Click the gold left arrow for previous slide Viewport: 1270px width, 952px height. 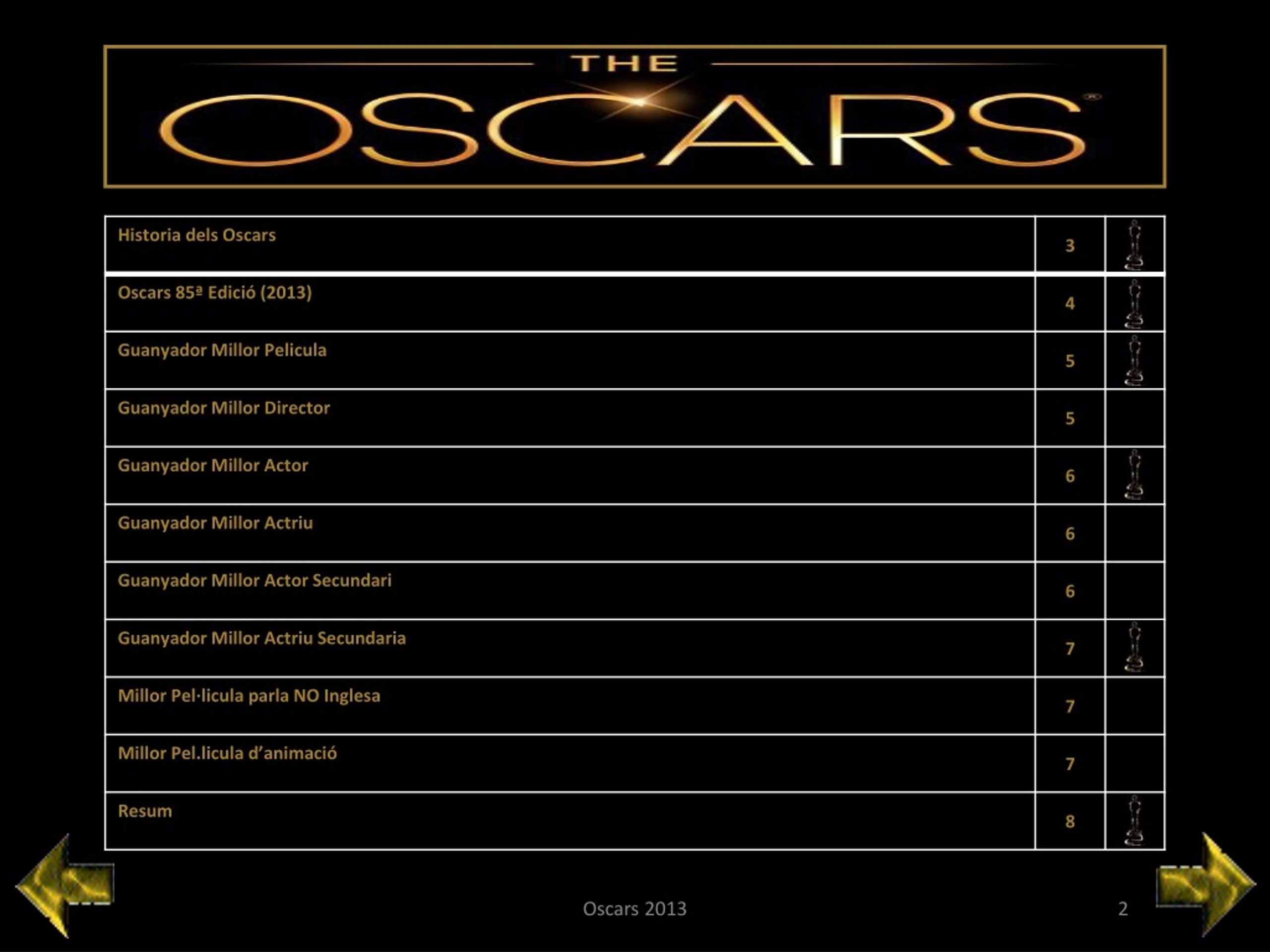[65, 886]
